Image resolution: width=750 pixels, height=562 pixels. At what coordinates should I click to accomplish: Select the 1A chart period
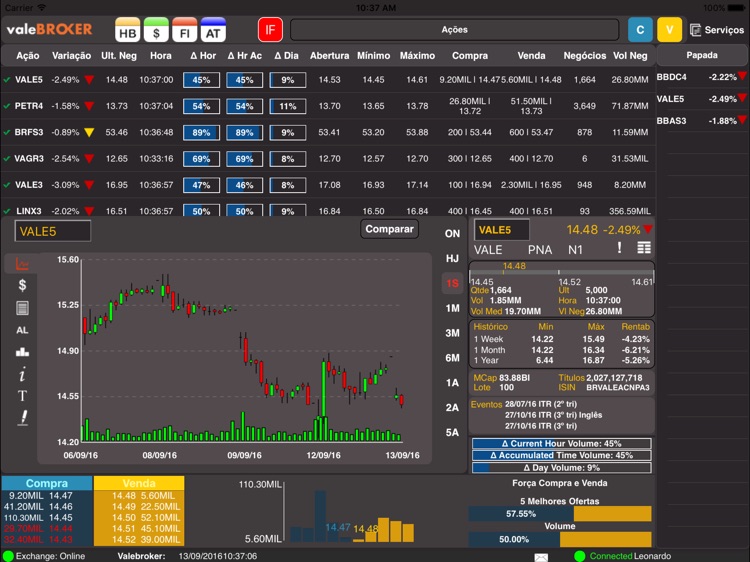click(x=452, y=383)
